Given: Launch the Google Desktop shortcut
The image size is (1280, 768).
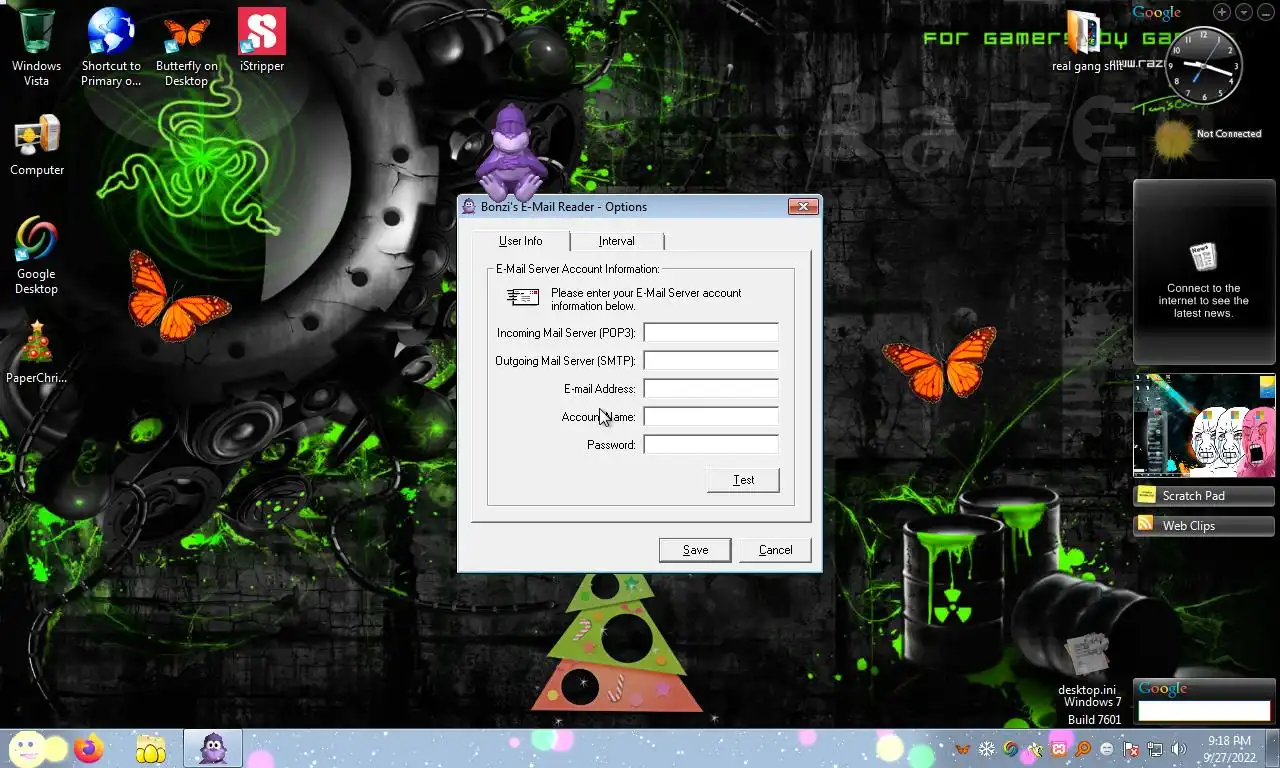Looking at the screenshot, I should [36, 256].
